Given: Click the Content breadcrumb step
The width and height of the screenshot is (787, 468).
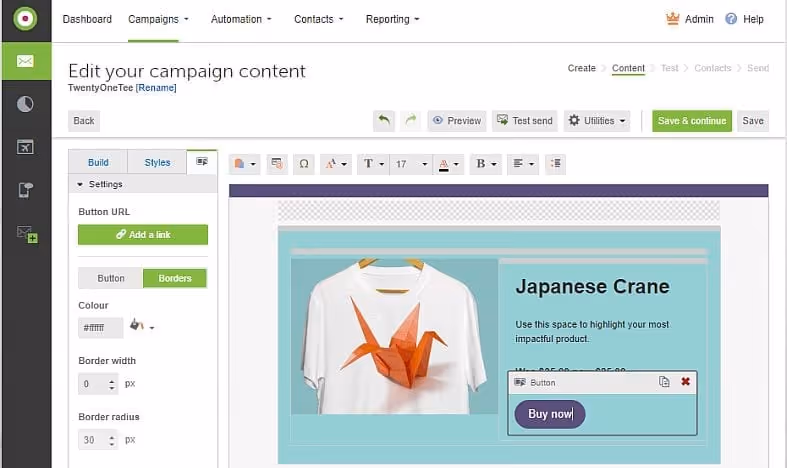Looking at the screenshot, I should click(x=628, y=68).
